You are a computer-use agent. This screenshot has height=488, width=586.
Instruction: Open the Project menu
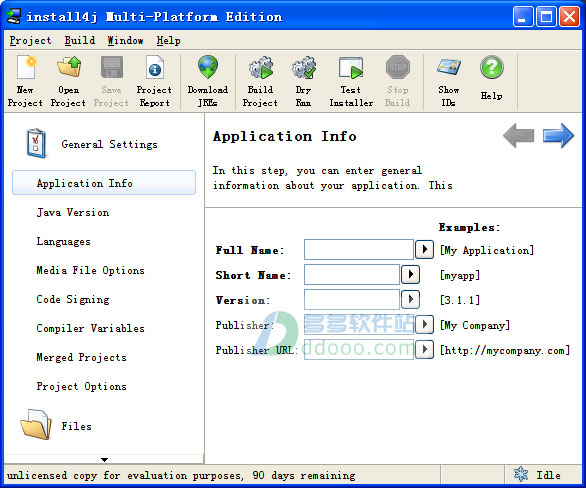(x=30, y=40)
